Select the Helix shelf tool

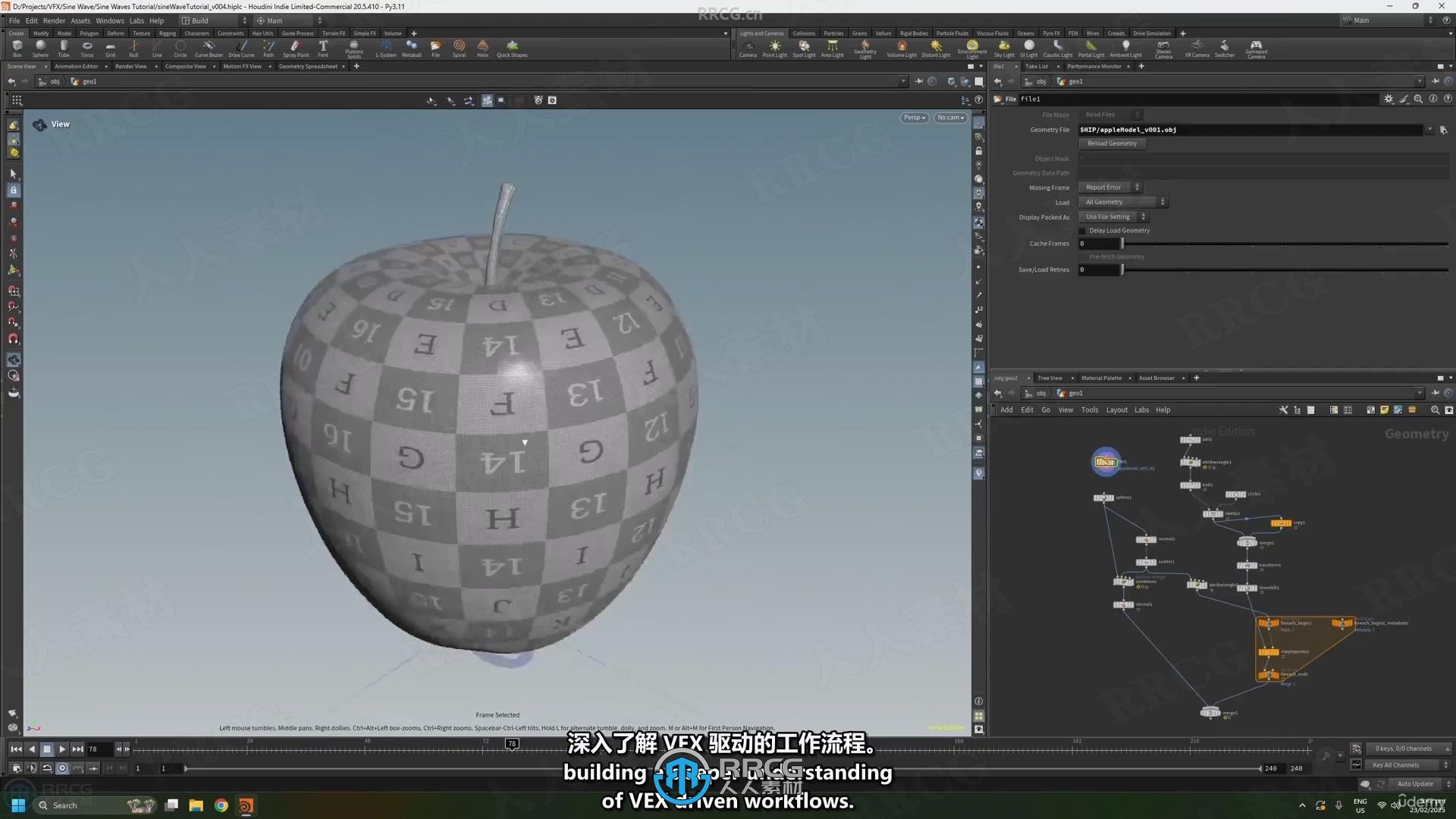482,49
